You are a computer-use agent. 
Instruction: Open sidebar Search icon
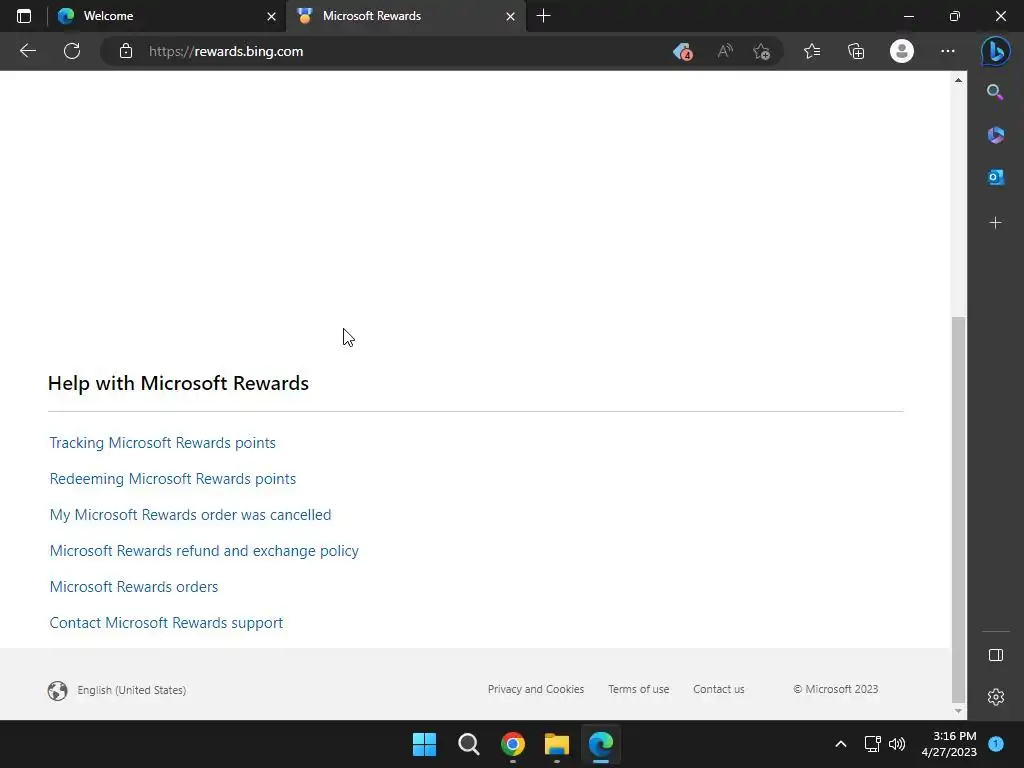[x=995, y=92]
